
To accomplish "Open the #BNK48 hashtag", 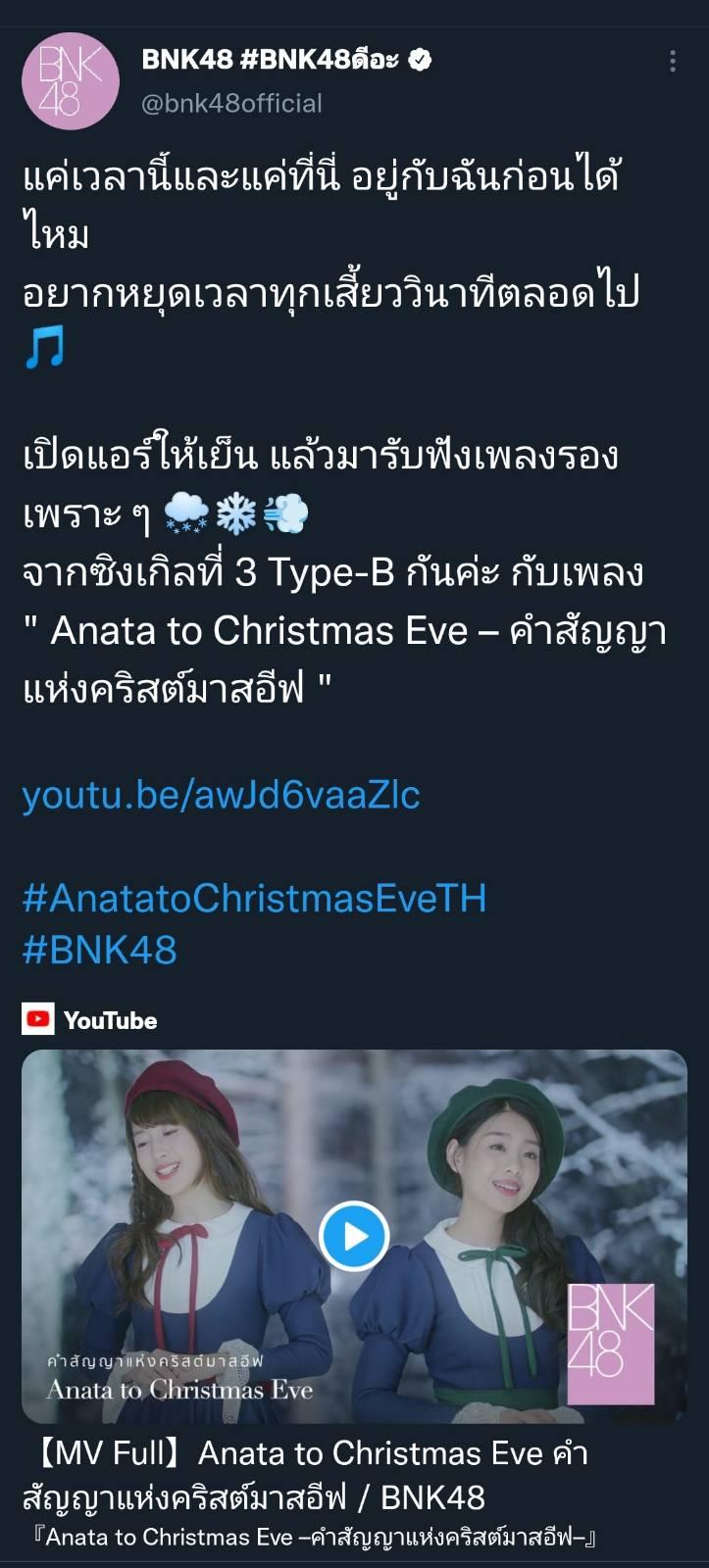I will (100, 950).
